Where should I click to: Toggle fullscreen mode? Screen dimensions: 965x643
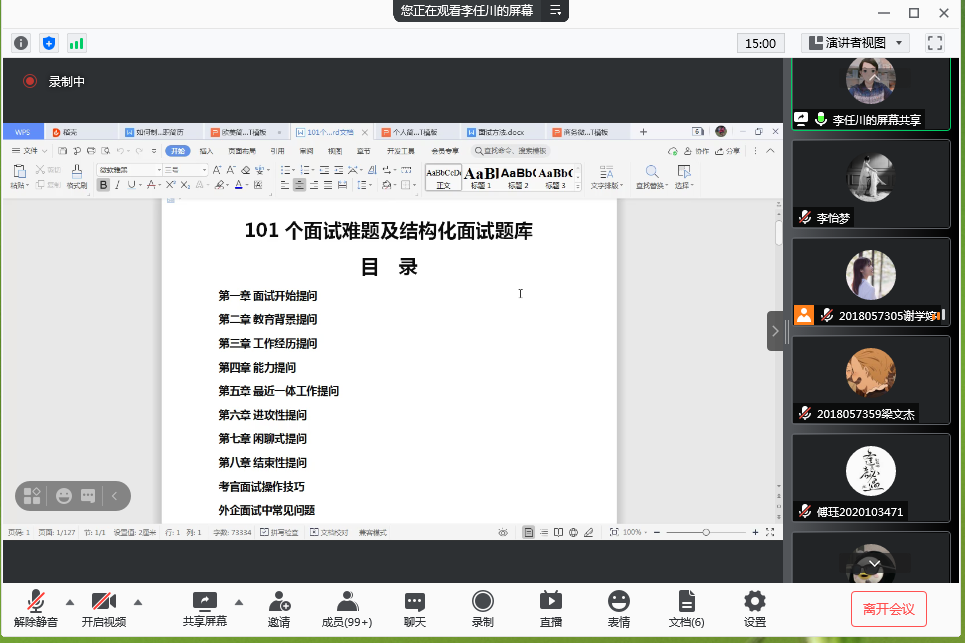click(x=936, y=43)
